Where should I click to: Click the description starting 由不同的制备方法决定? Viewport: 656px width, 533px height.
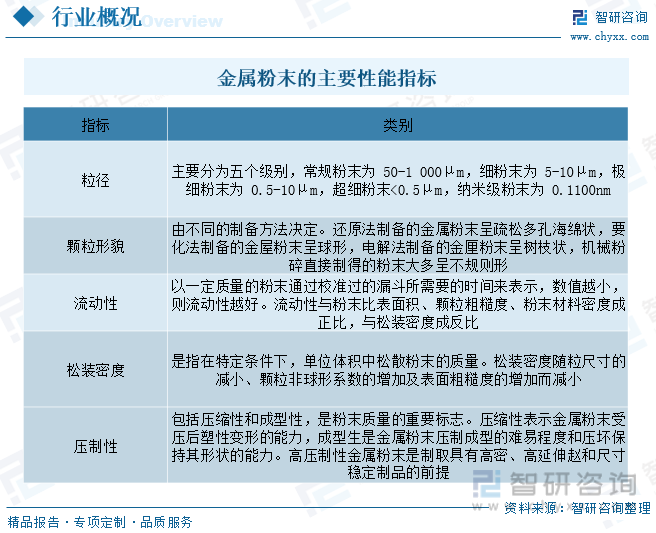click(x=398, y=246)
